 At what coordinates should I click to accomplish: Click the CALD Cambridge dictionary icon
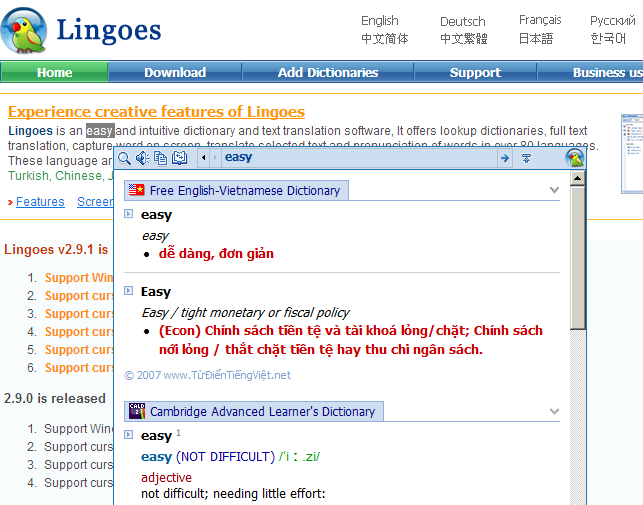tap(137, 411)
